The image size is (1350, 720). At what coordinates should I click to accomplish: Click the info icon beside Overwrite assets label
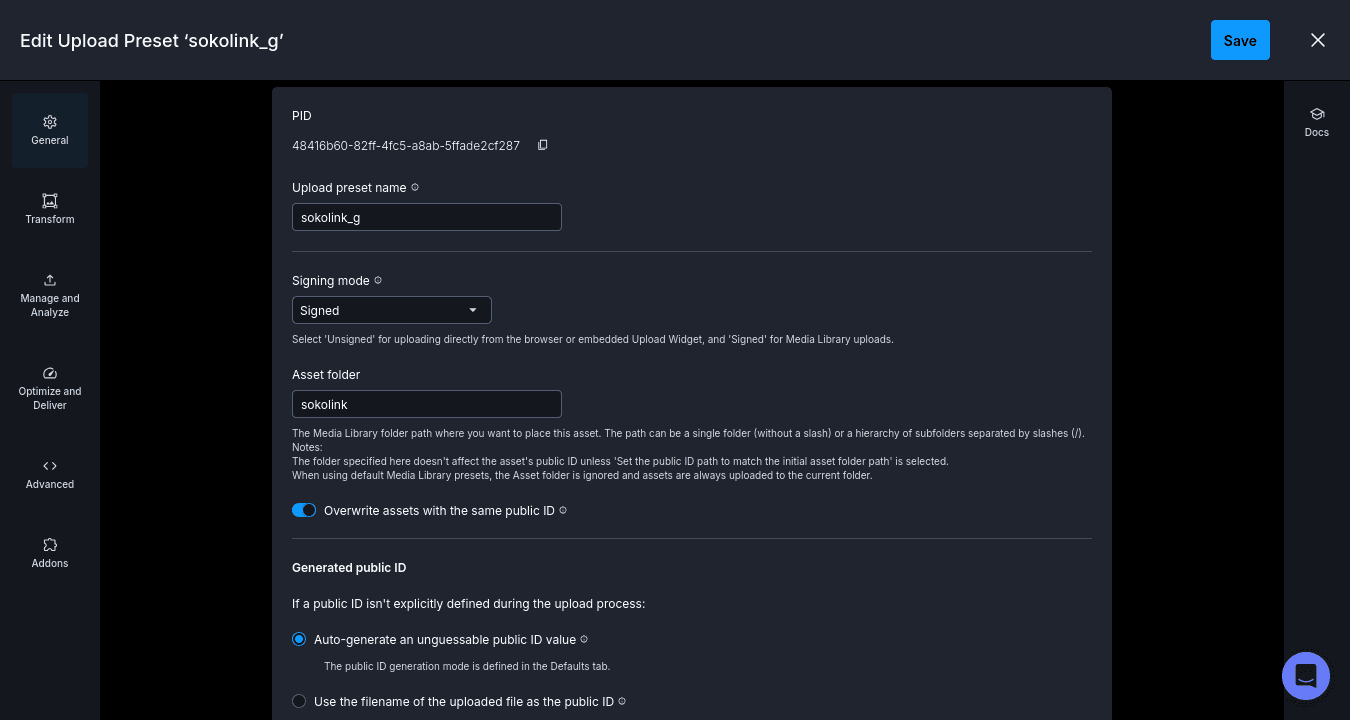[x=563, y=510]
